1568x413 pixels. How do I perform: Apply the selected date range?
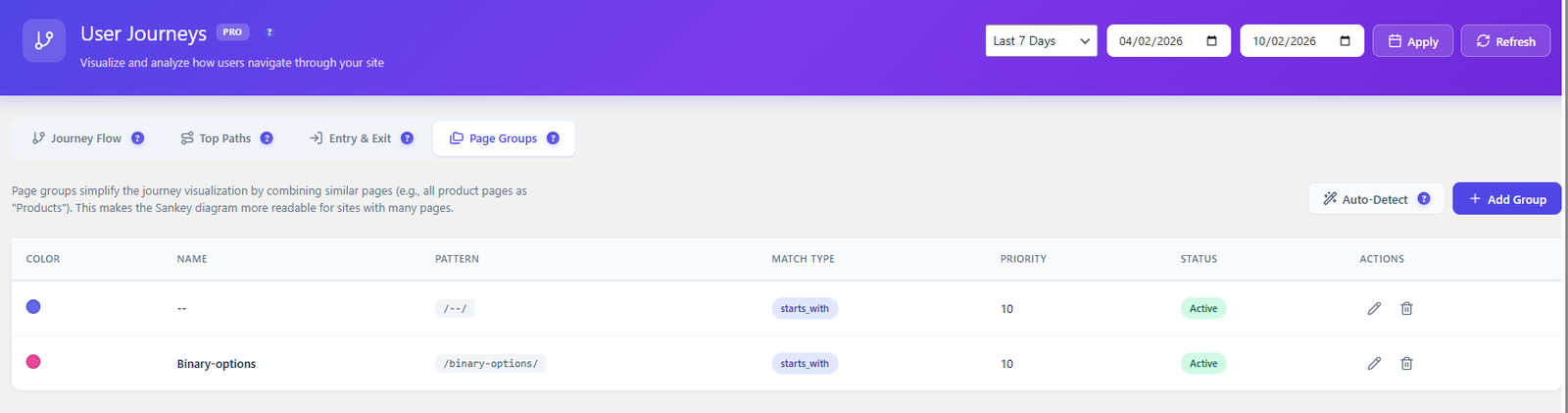(1412, 41)
